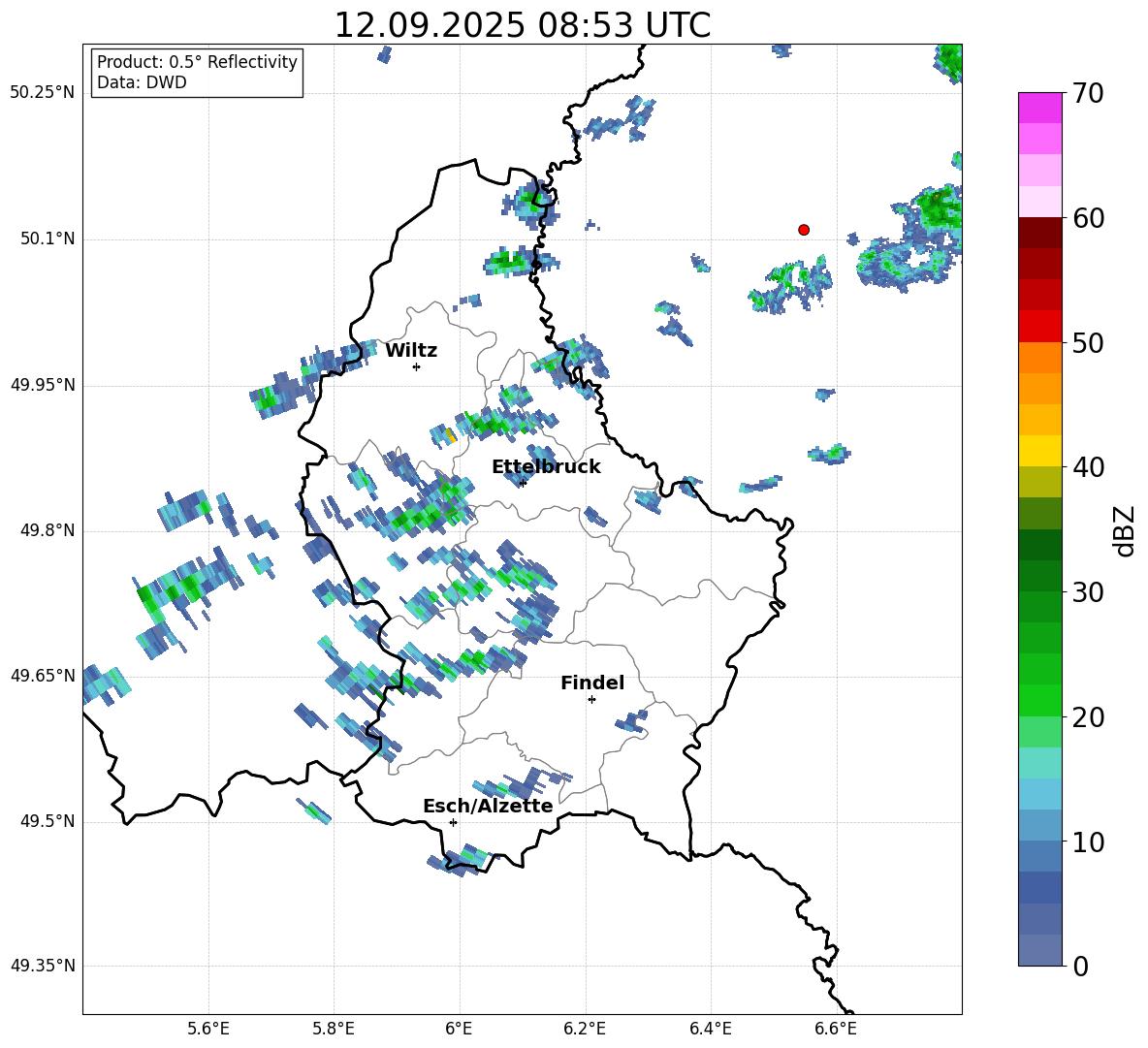Click the Findel station label
1148x1048 pixels.
pos(592,683)
